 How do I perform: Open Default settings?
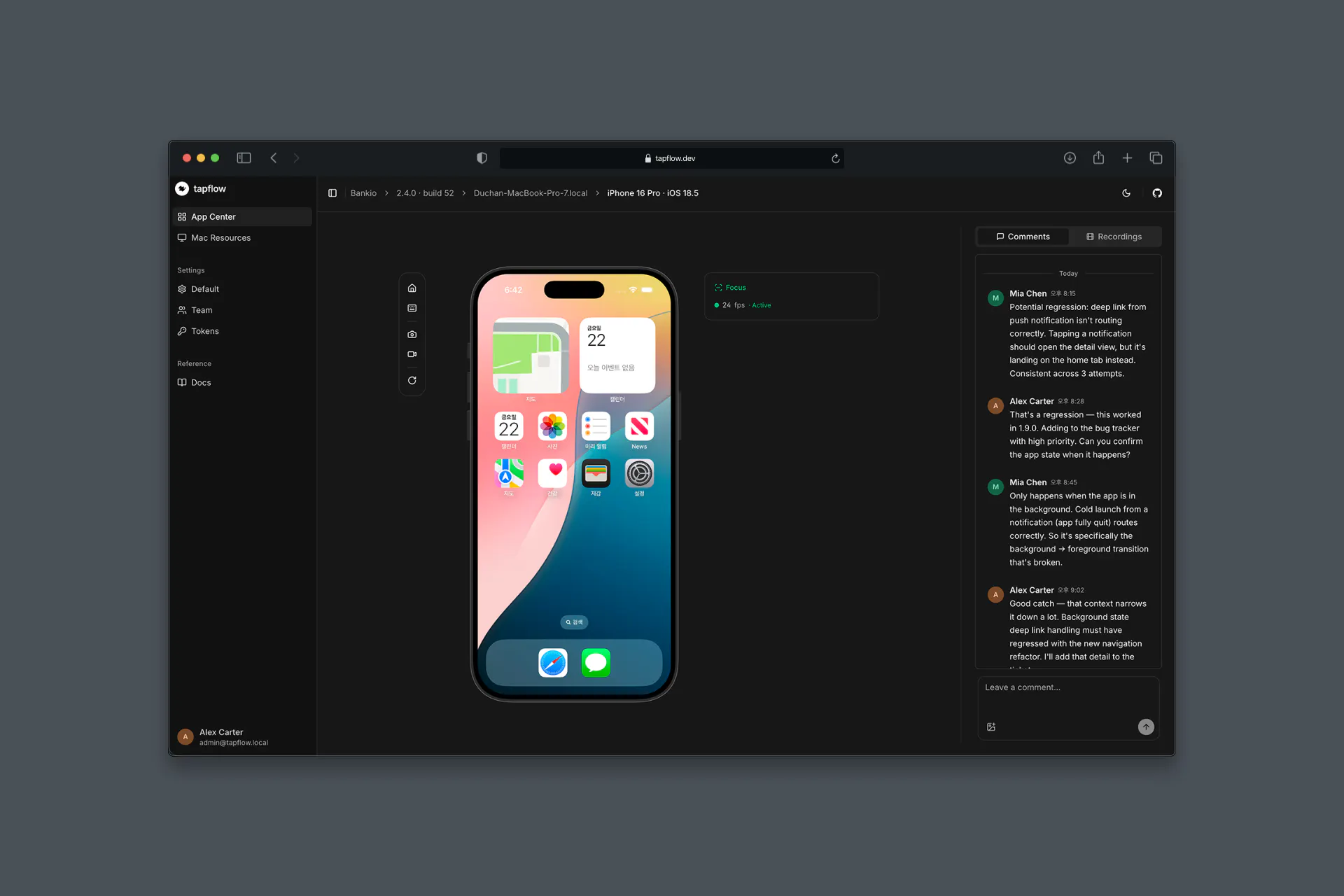[242, 289]
